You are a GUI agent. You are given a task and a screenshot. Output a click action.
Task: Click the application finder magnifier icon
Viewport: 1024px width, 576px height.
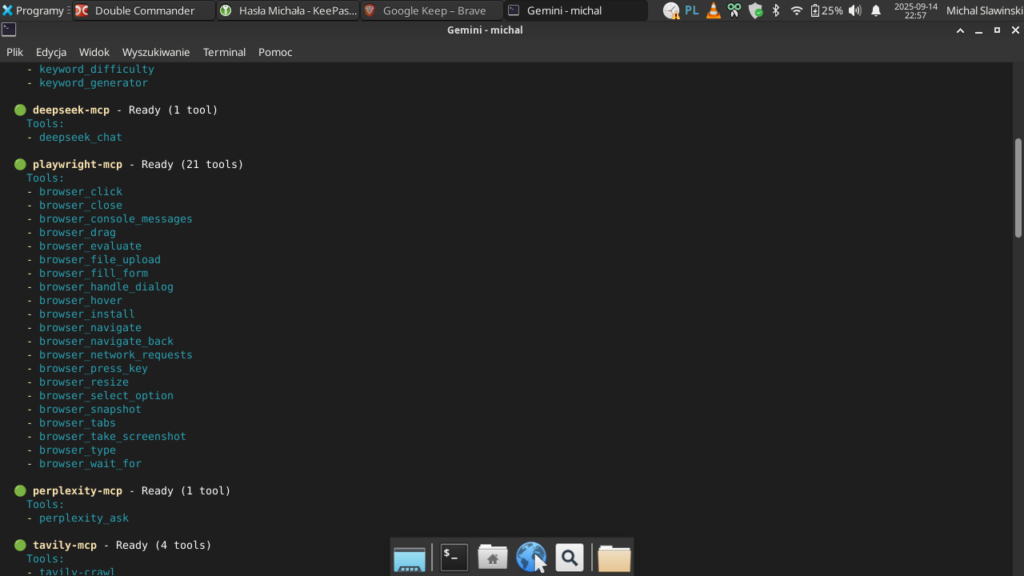569,557
